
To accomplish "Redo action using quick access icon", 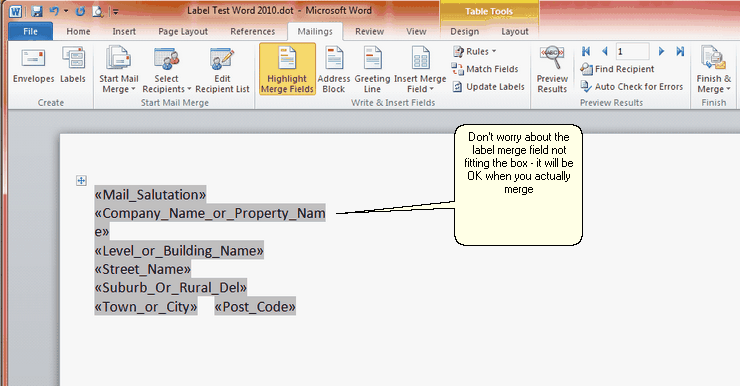I will tap(80, 11).
